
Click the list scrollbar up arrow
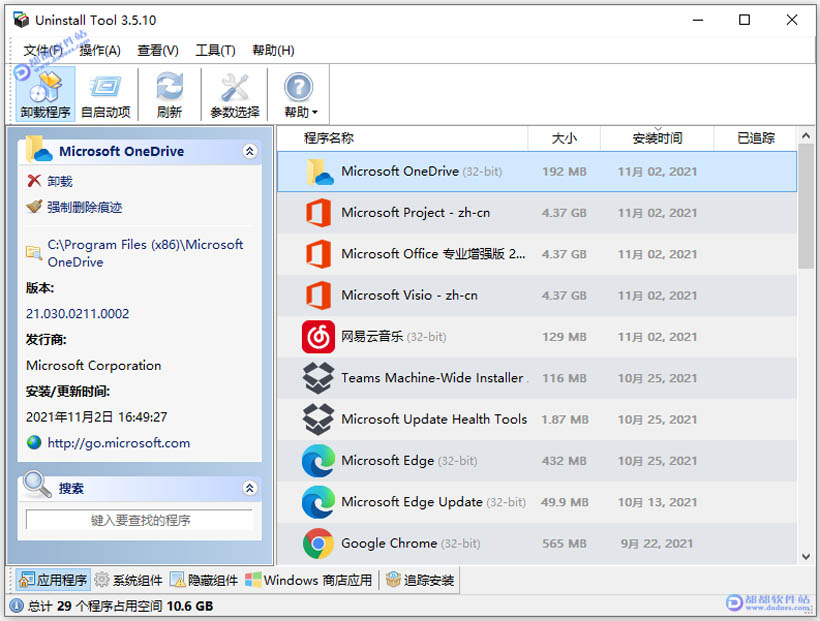(x=806, y=136)
